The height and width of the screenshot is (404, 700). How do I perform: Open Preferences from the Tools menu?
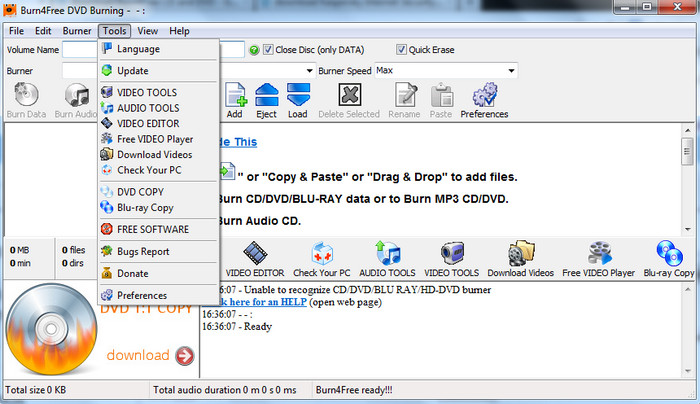point(159,295)
